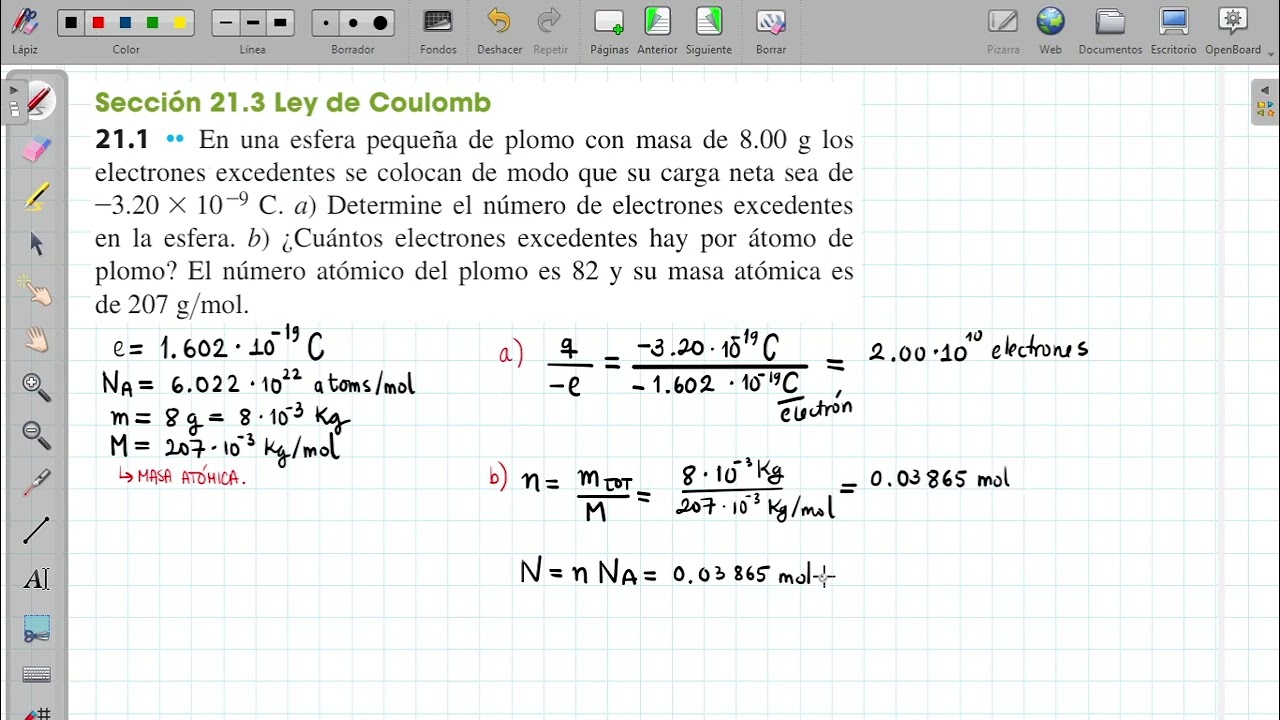The width and height of the screenshot is (1280, 720).
Task: Select the Scroll page hand tool
Action: [37, 339]
